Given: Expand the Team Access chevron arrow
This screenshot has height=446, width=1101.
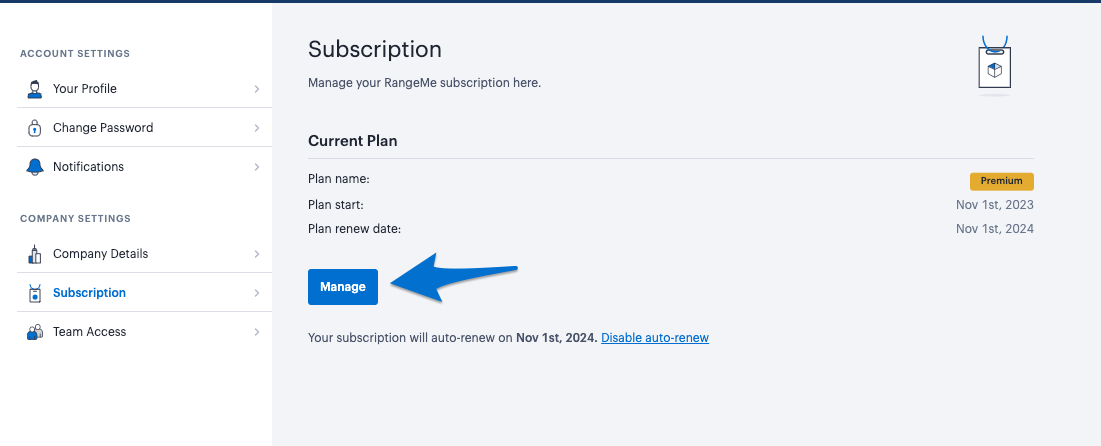Looking at the screenshot, I should coord(257,332).
